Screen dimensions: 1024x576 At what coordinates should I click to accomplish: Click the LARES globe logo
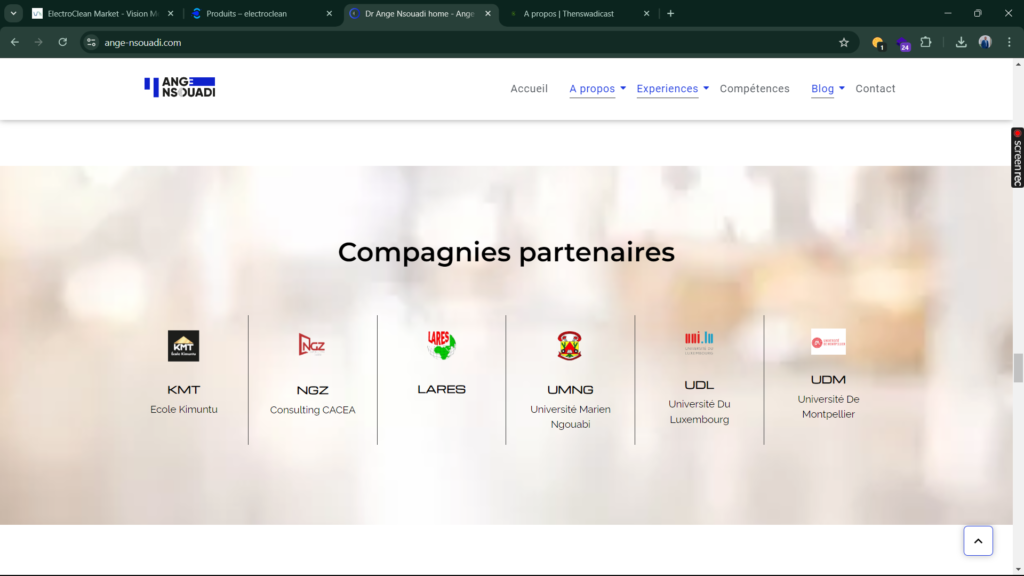pos(441,345)
